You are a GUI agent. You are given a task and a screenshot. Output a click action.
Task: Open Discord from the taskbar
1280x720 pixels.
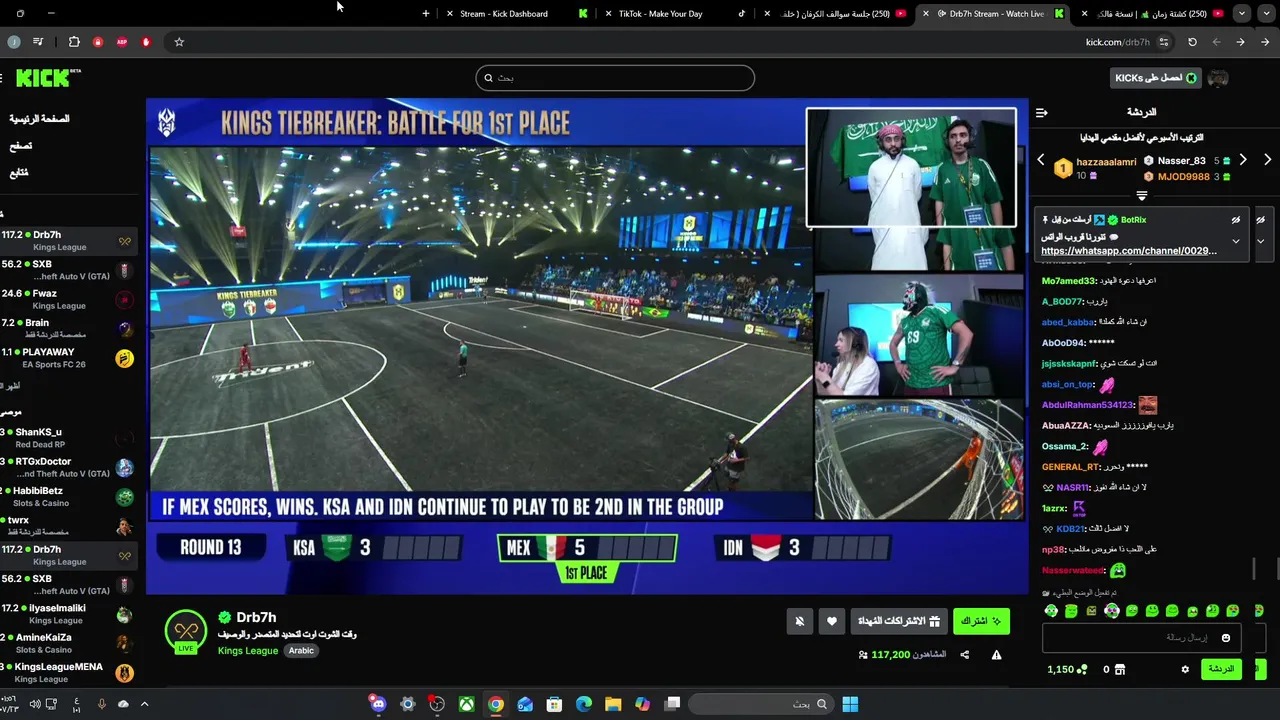click(x=378, y=704)
